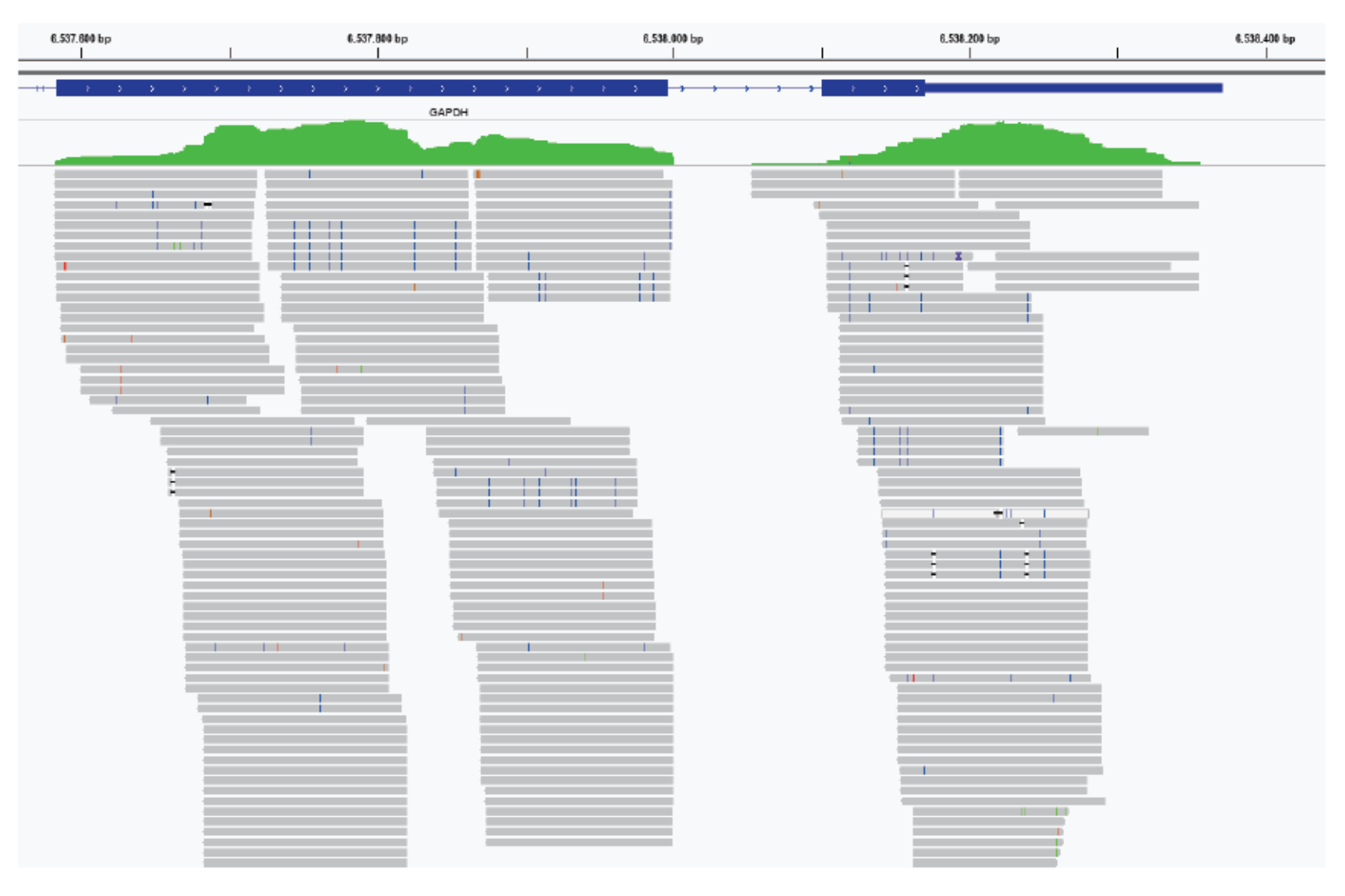The height and width of the screenshot is (896, 1345).
Task: Select the short thick exon before the UTR
Action: 872,89
